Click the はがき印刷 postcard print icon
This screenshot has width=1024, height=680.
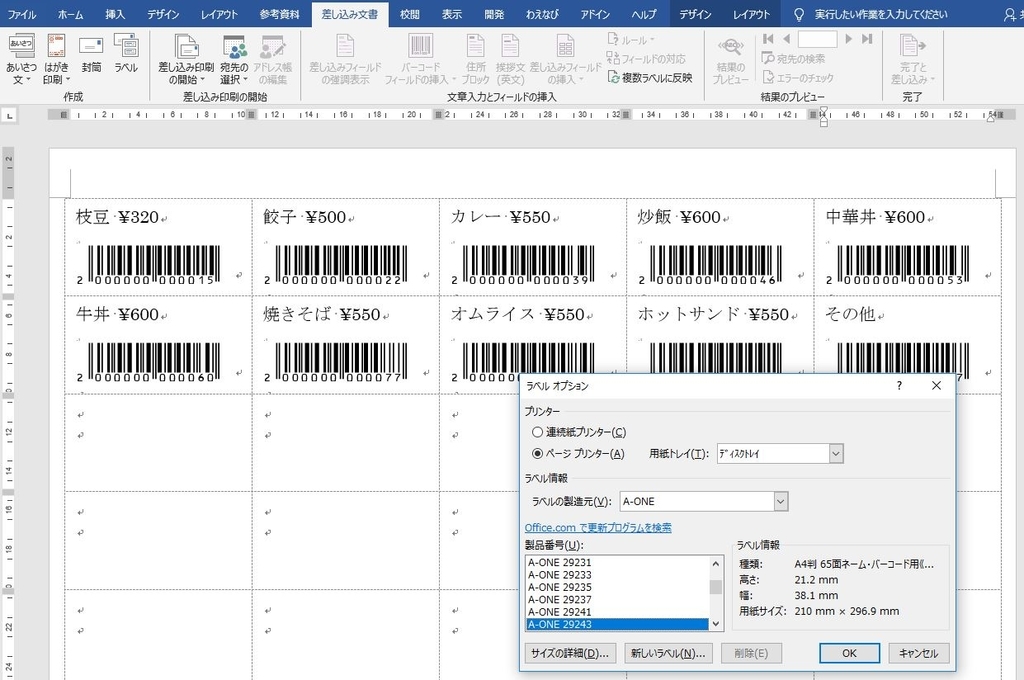[x=56, y=59]
